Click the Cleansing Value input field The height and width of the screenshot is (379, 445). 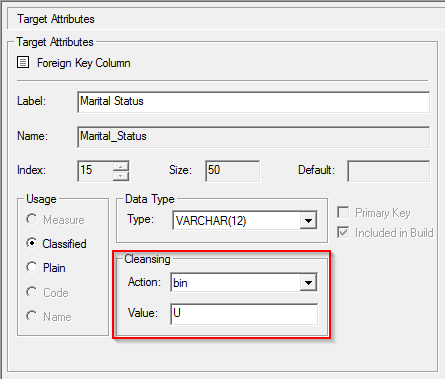[x=244, y=314]
